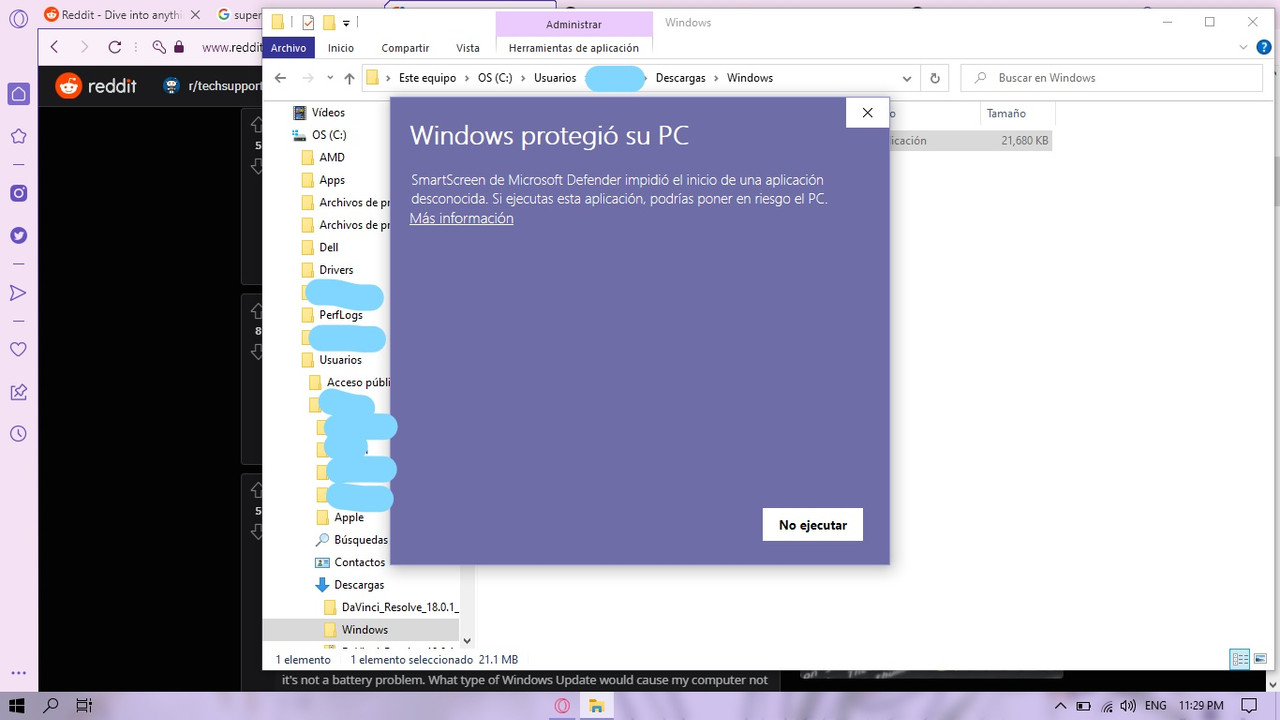
Task: Click the new folder quick access icon
Action: pyautogui.click(x=328, y=22)
